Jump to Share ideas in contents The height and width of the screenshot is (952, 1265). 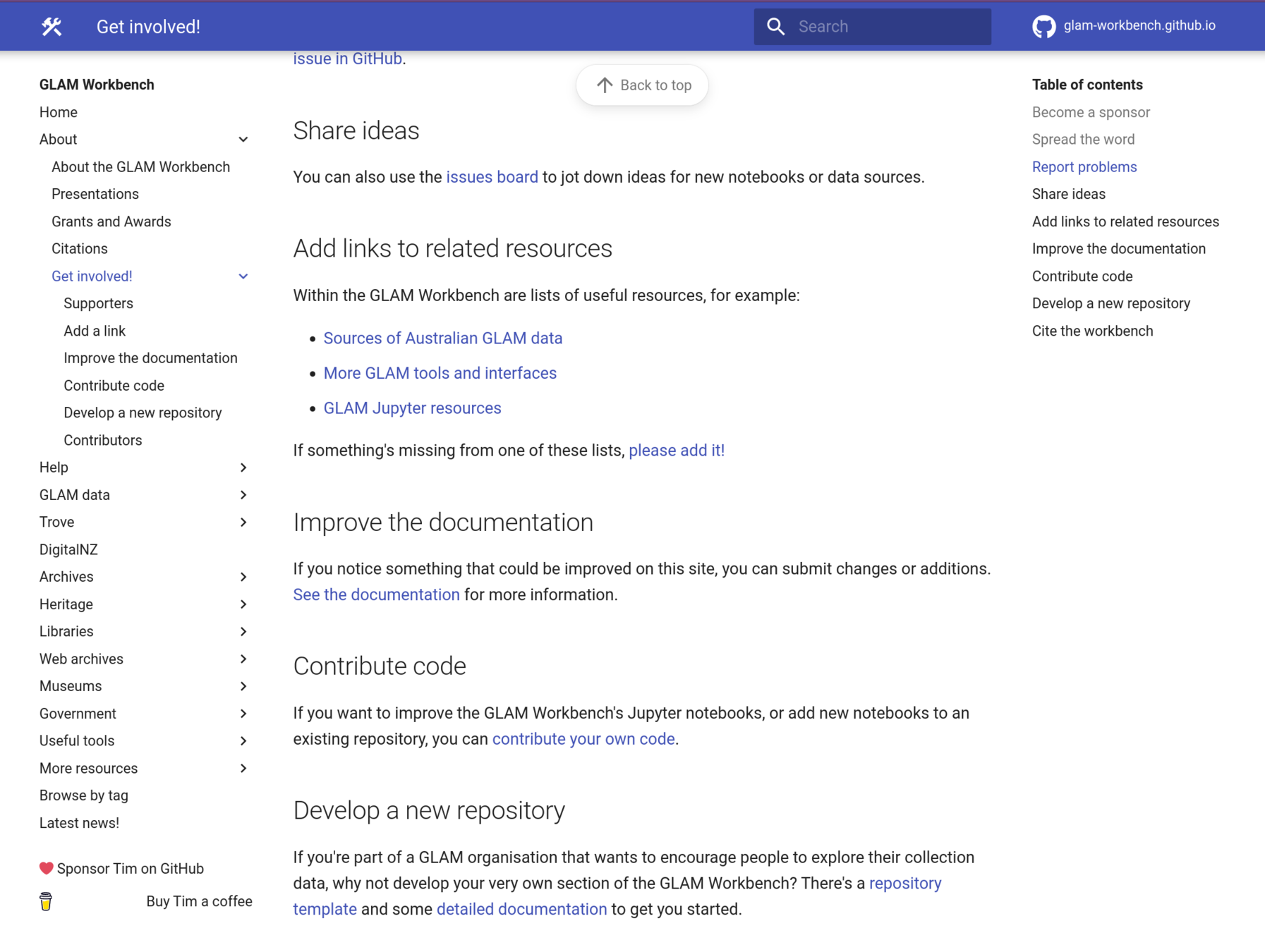coord(1068,194)
